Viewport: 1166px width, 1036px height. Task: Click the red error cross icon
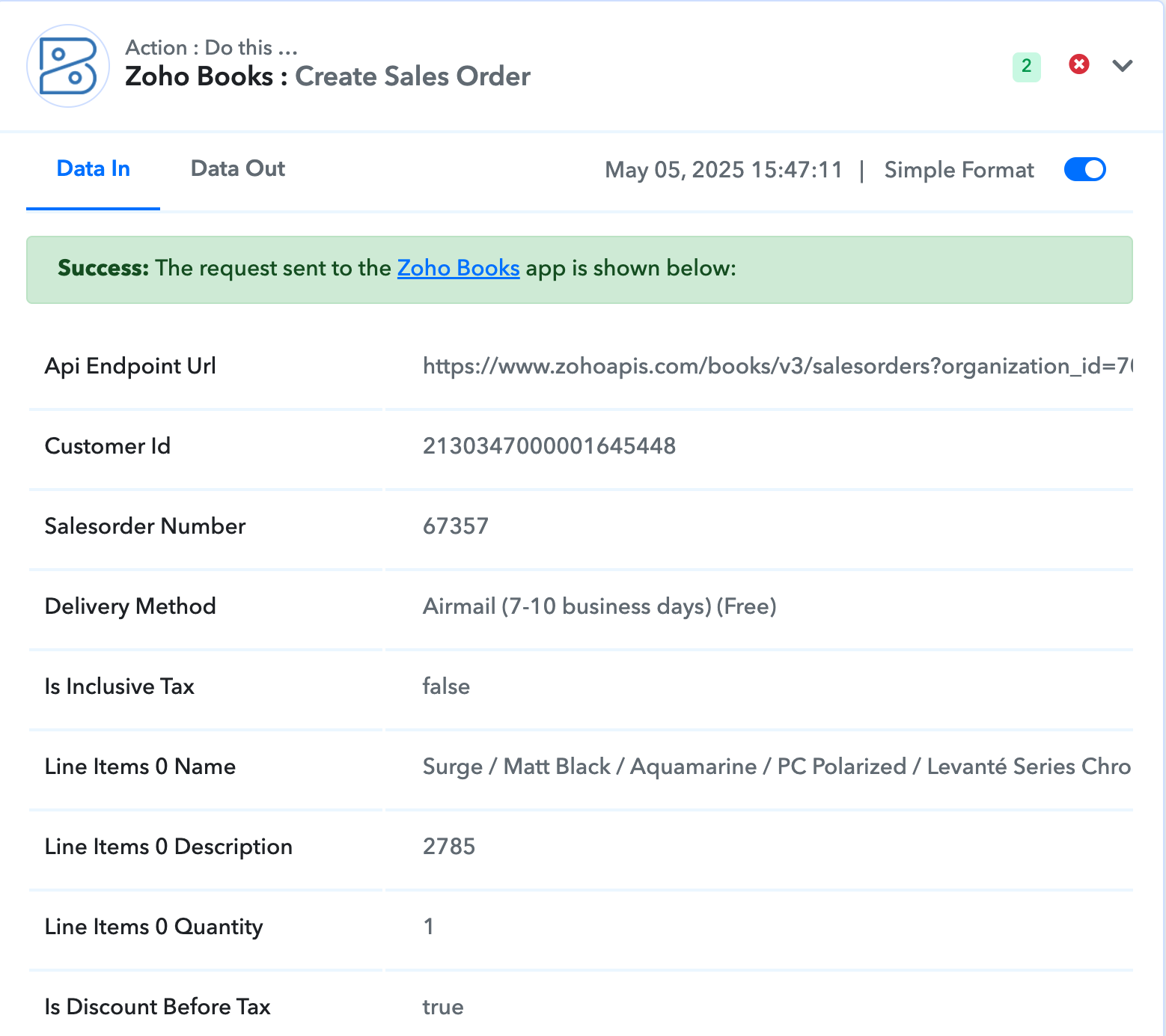click(x=1078, y=64)
